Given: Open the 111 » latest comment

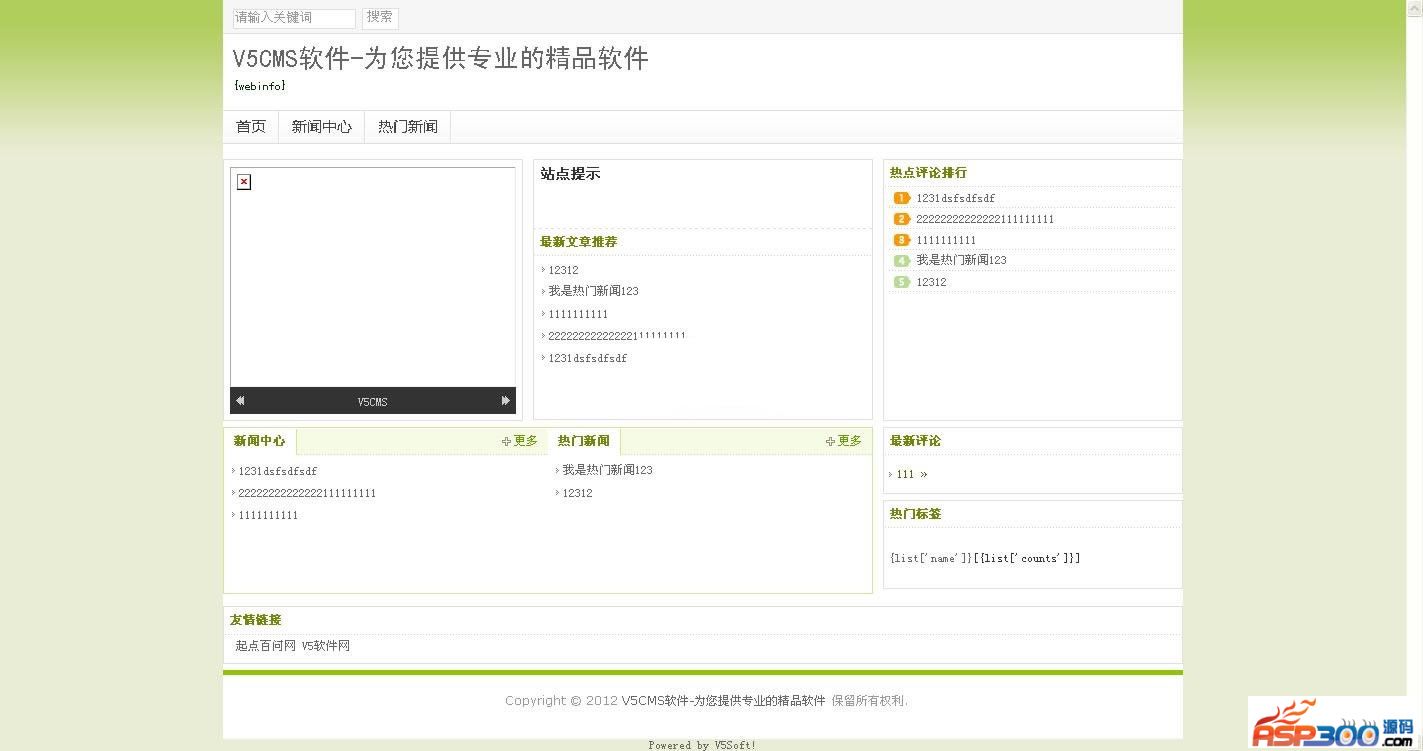Looking at the screenshot, I should point(911,475).
